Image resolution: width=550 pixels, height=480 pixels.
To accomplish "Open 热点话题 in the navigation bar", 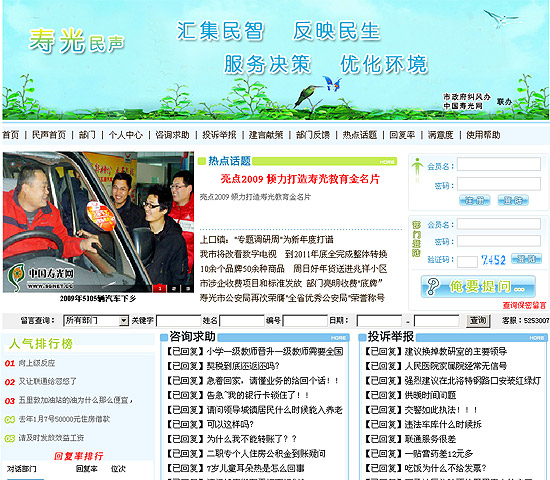I will click(360, 135).
